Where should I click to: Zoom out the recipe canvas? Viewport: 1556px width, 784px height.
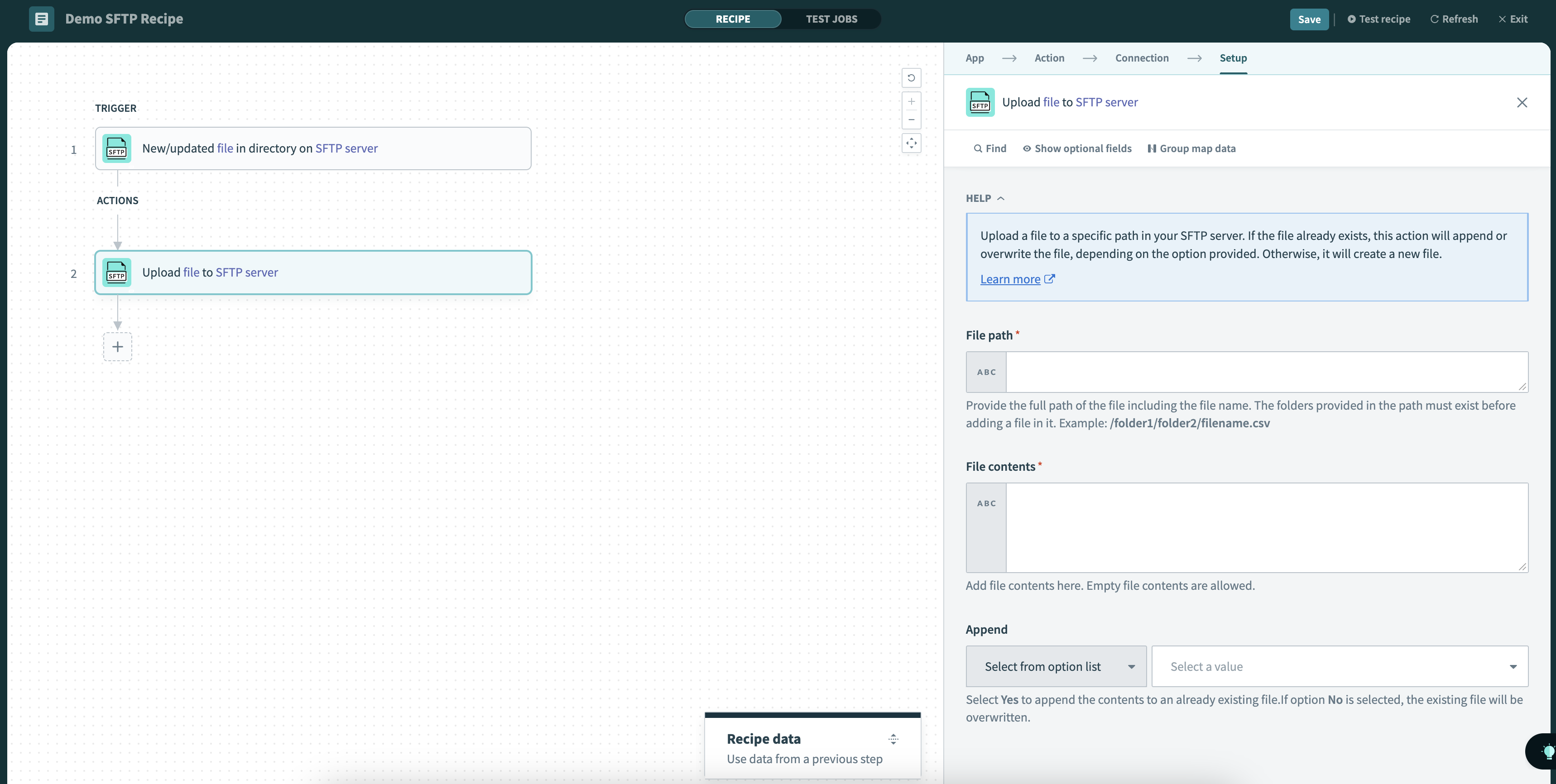[911, 120]
